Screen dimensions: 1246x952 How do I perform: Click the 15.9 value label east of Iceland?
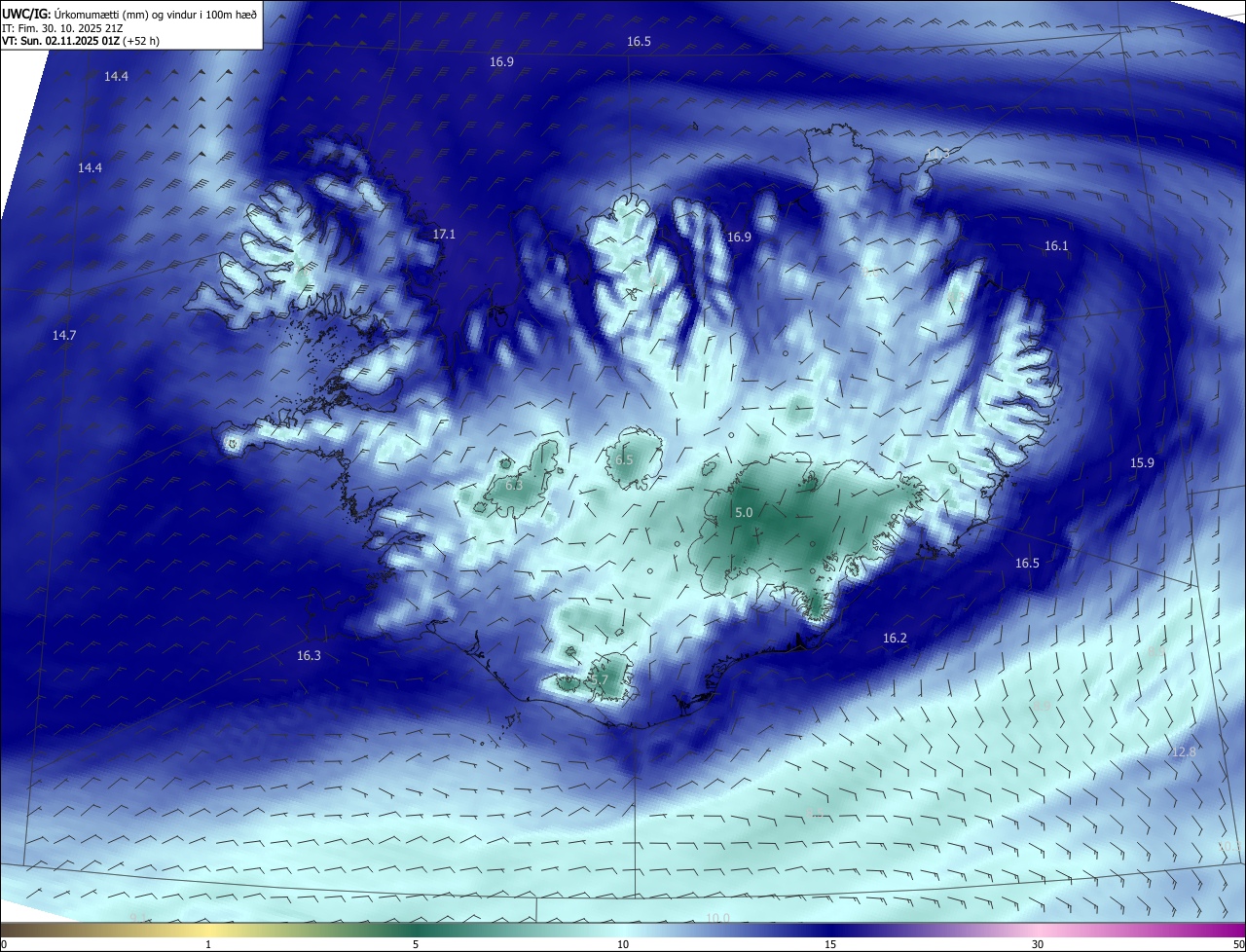tap(1142, 463)
